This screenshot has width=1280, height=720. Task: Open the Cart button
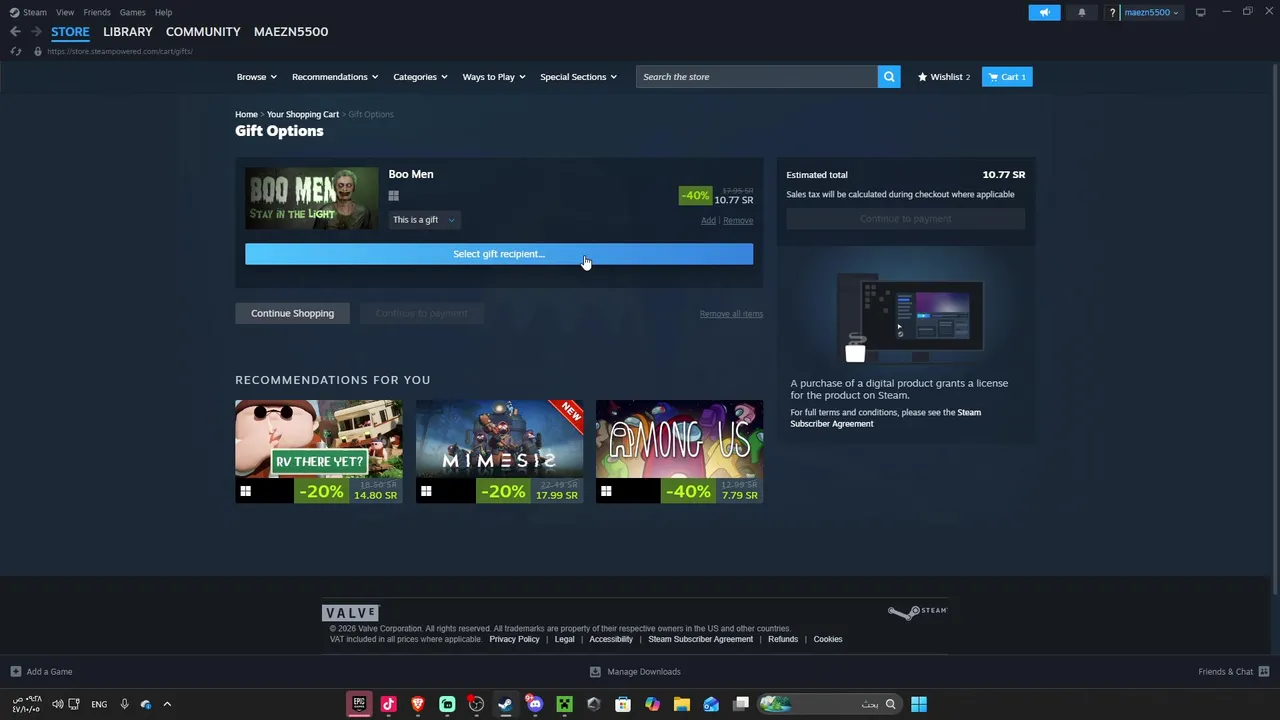(x=1007, y=77)
